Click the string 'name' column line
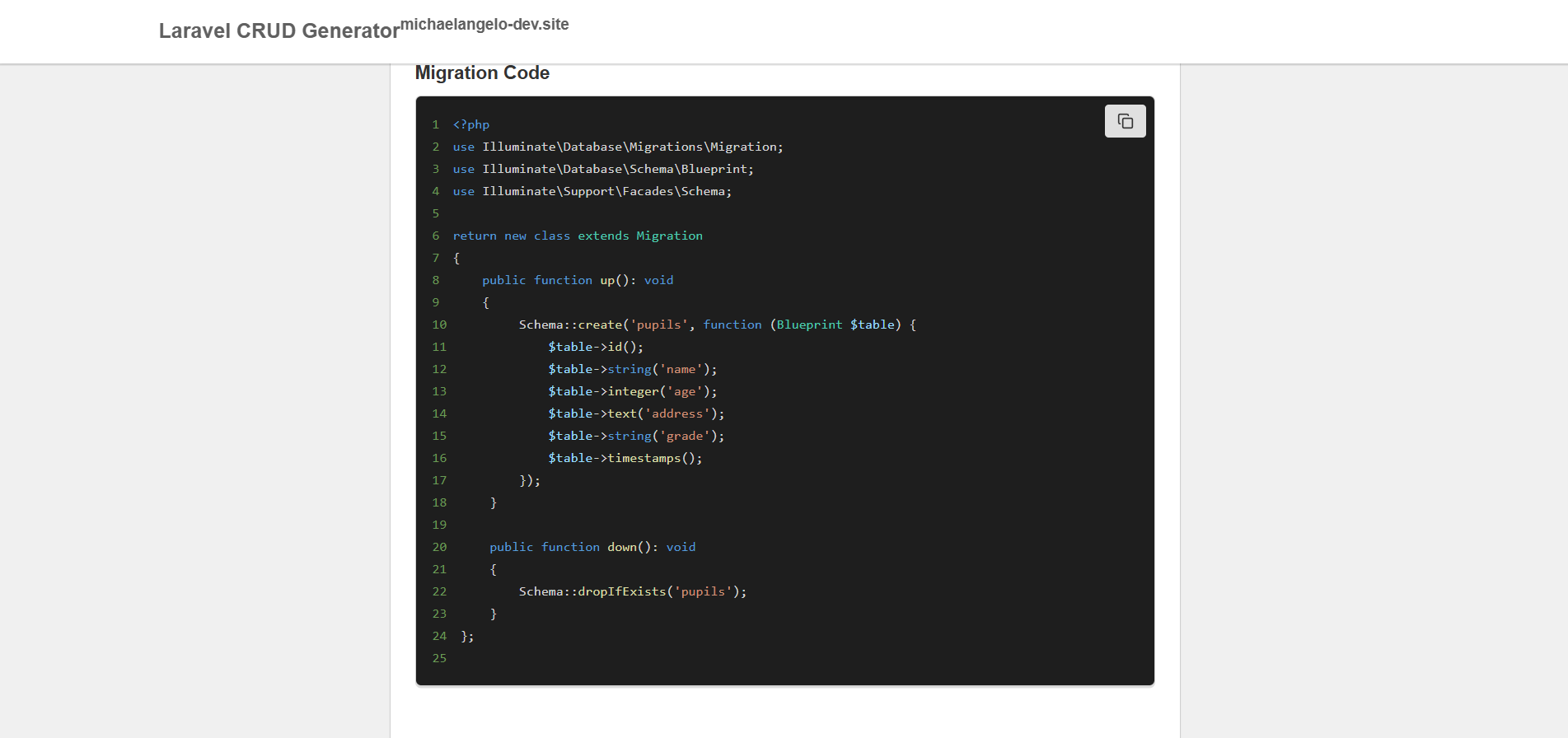This screenshot has width=1568, height=738. point(632,369)
